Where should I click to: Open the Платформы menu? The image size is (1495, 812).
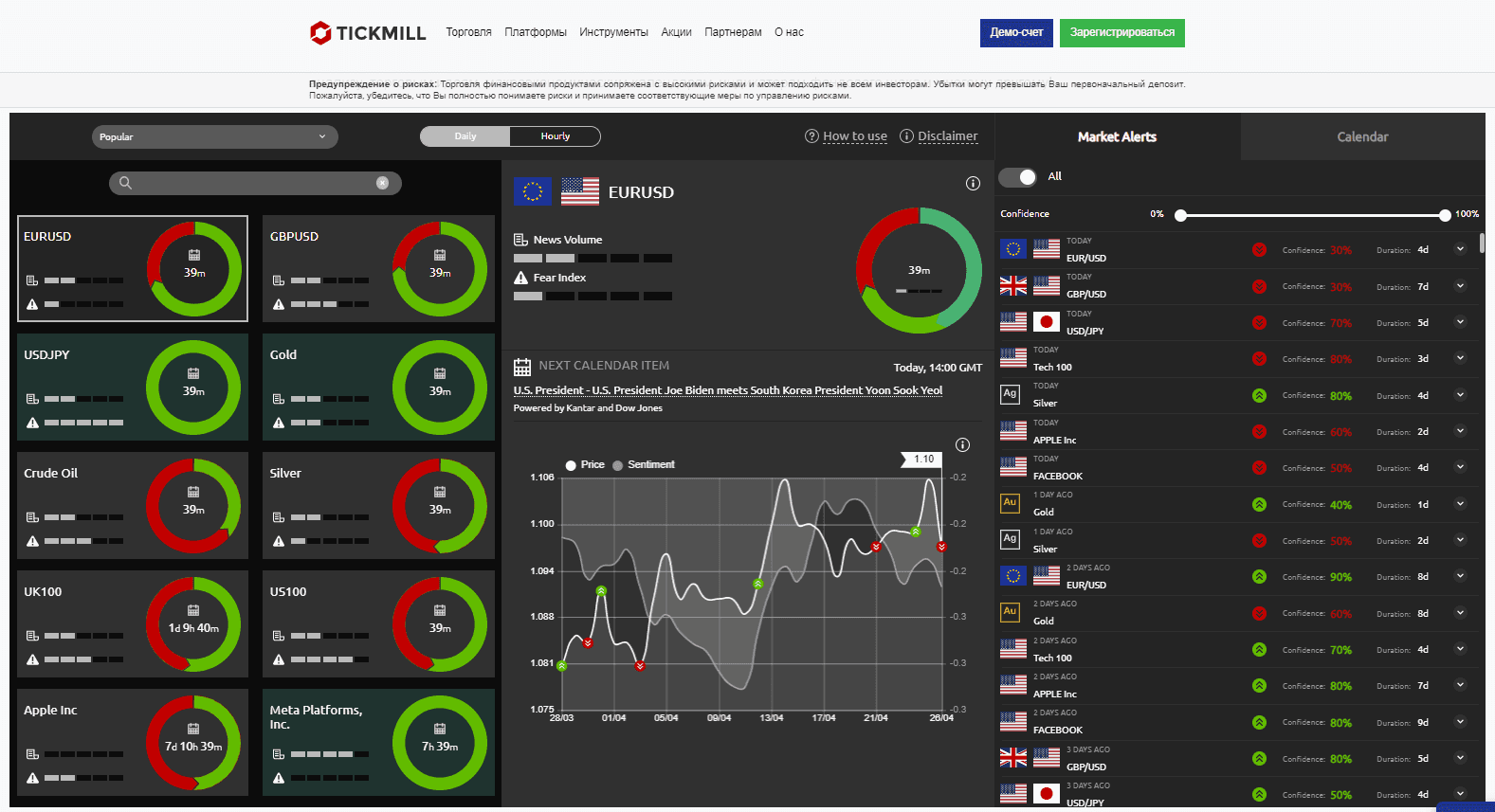point(536,32)
